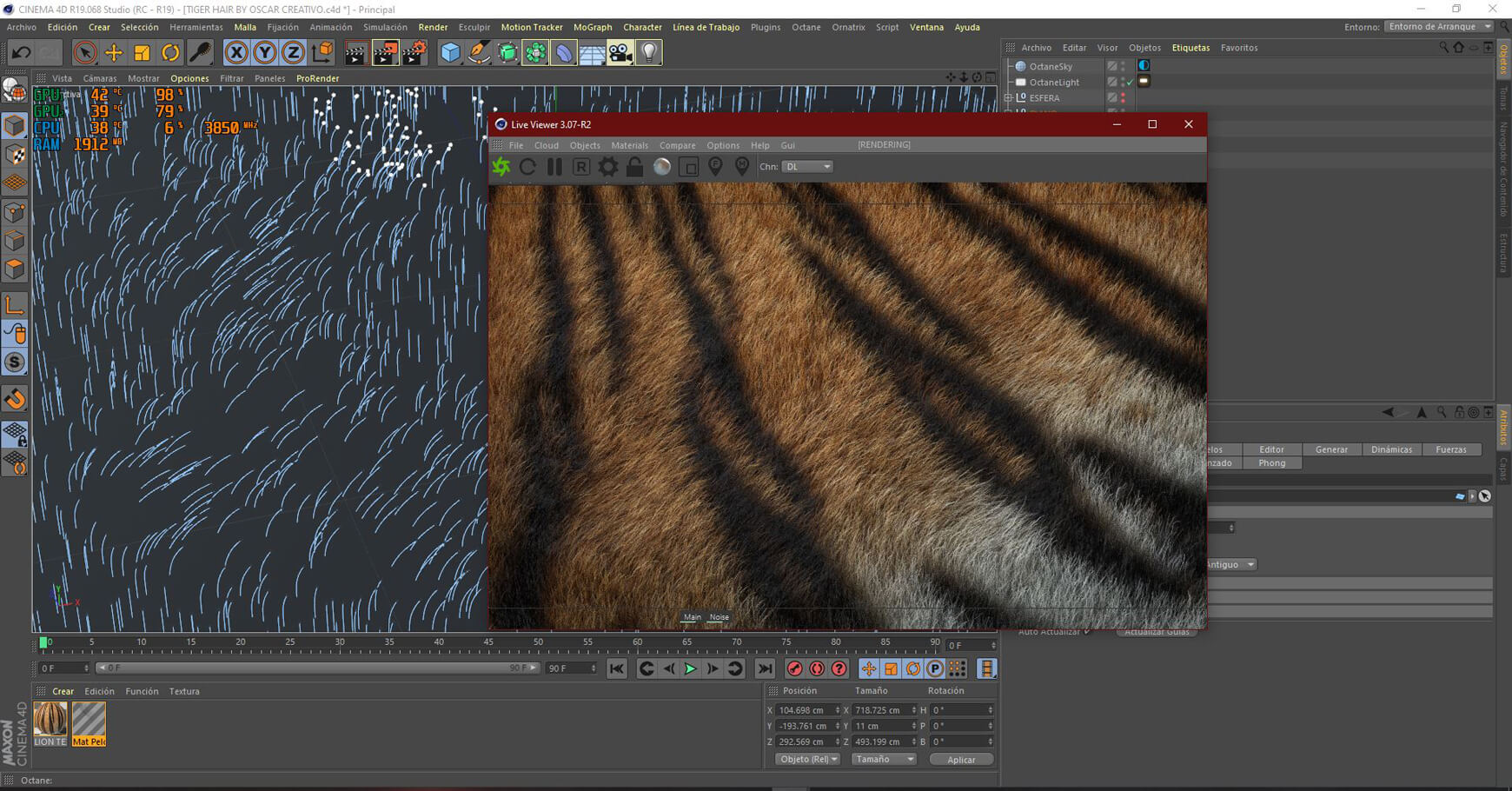
Task: Click the MoGraph cloner array icon
Action: click(x=535, y=53)
